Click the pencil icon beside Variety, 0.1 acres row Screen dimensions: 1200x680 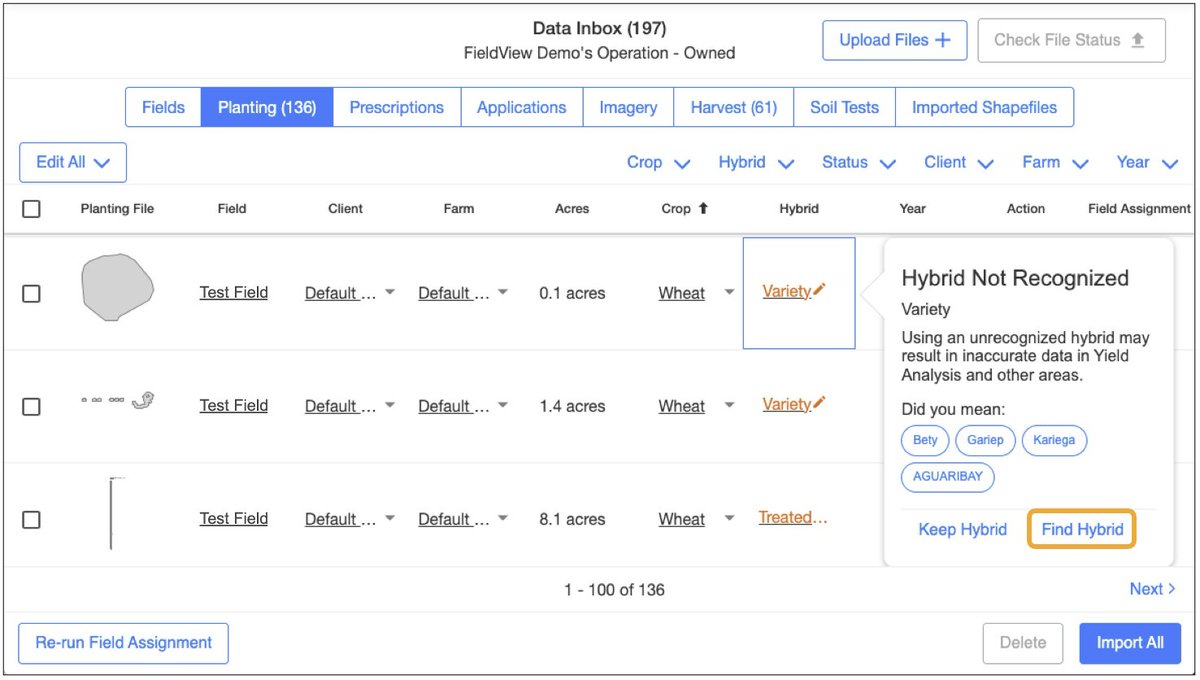[820, 290]
